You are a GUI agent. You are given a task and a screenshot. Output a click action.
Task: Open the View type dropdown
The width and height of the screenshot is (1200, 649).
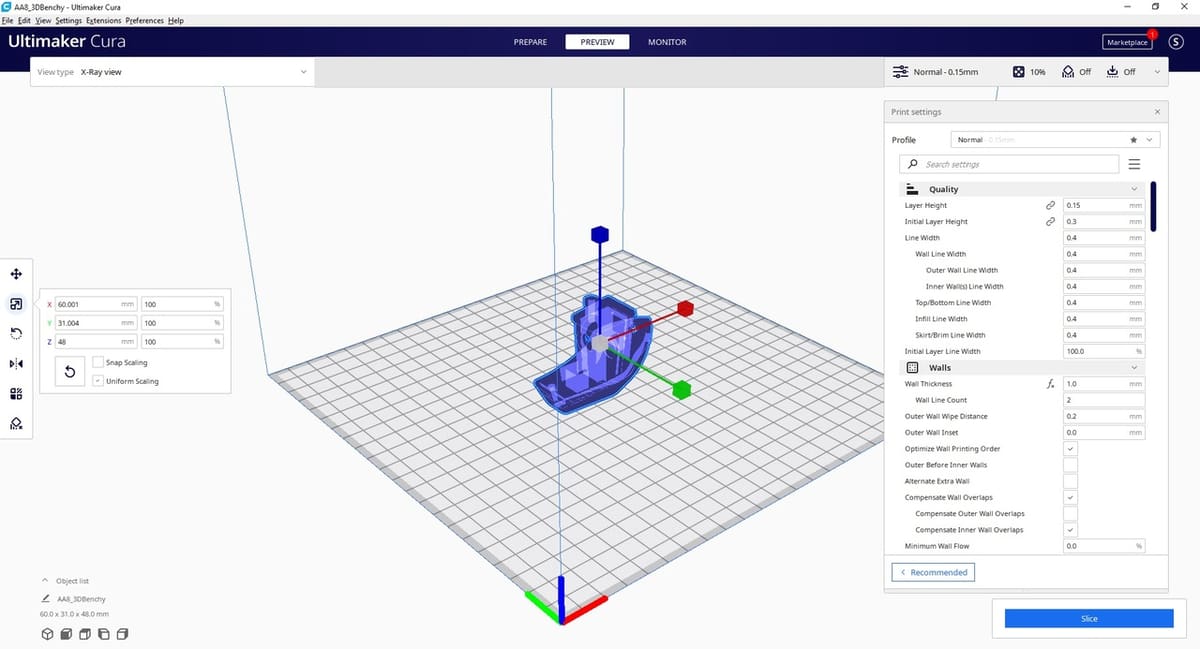[172, 72]
